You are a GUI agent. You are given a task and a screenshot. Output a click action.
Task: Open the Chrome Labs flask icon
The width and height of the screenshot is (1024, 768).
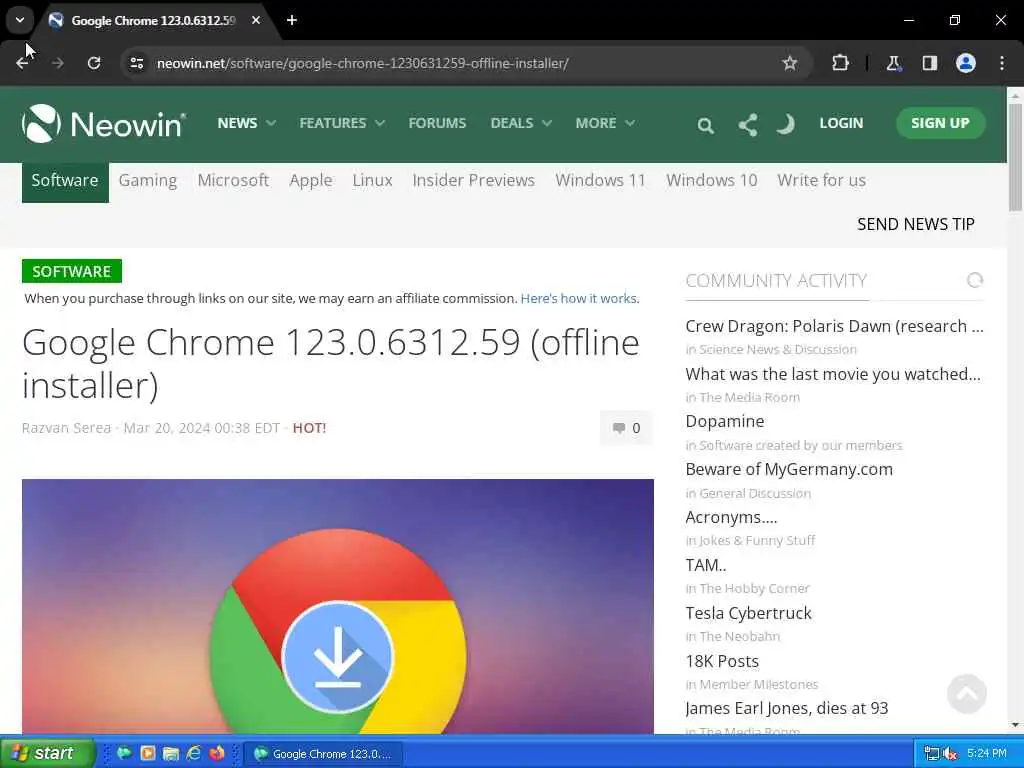(x=893, y=63)
